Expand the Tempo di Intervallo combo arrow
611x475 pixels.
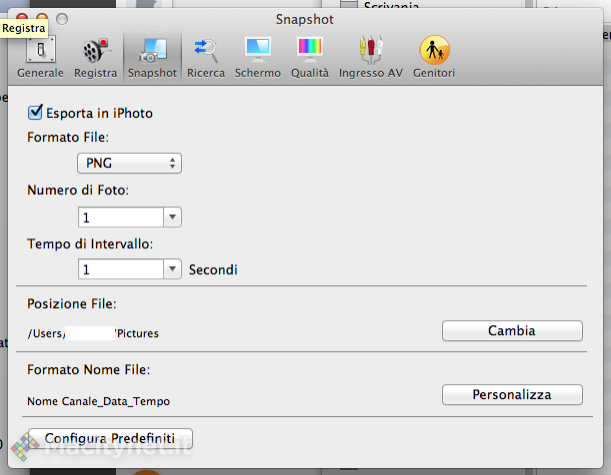pos(172,269)
